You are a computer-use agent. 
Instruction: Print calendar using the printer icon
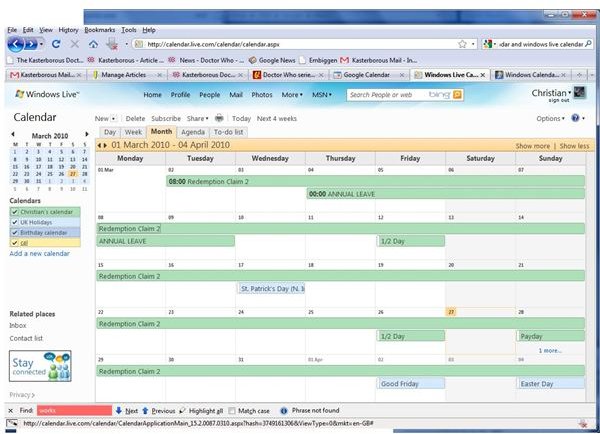coord(219,118)
